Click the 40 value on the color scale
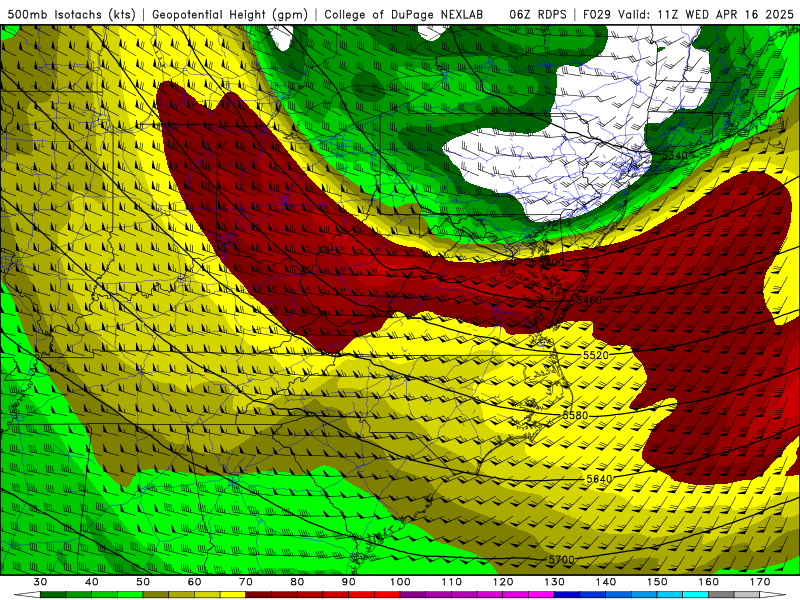 92,582
